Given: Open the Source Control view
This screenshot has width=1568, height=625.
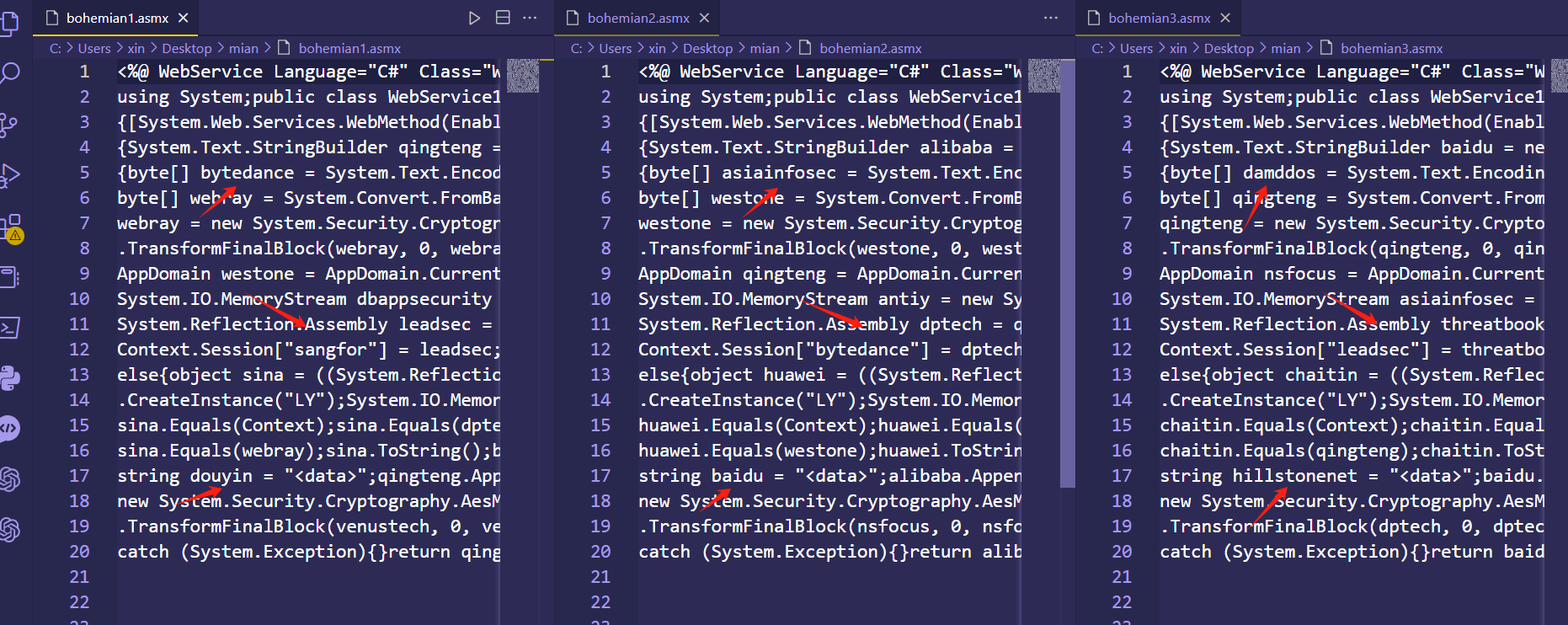Looking at the screenshot, I should click(9, 125).
